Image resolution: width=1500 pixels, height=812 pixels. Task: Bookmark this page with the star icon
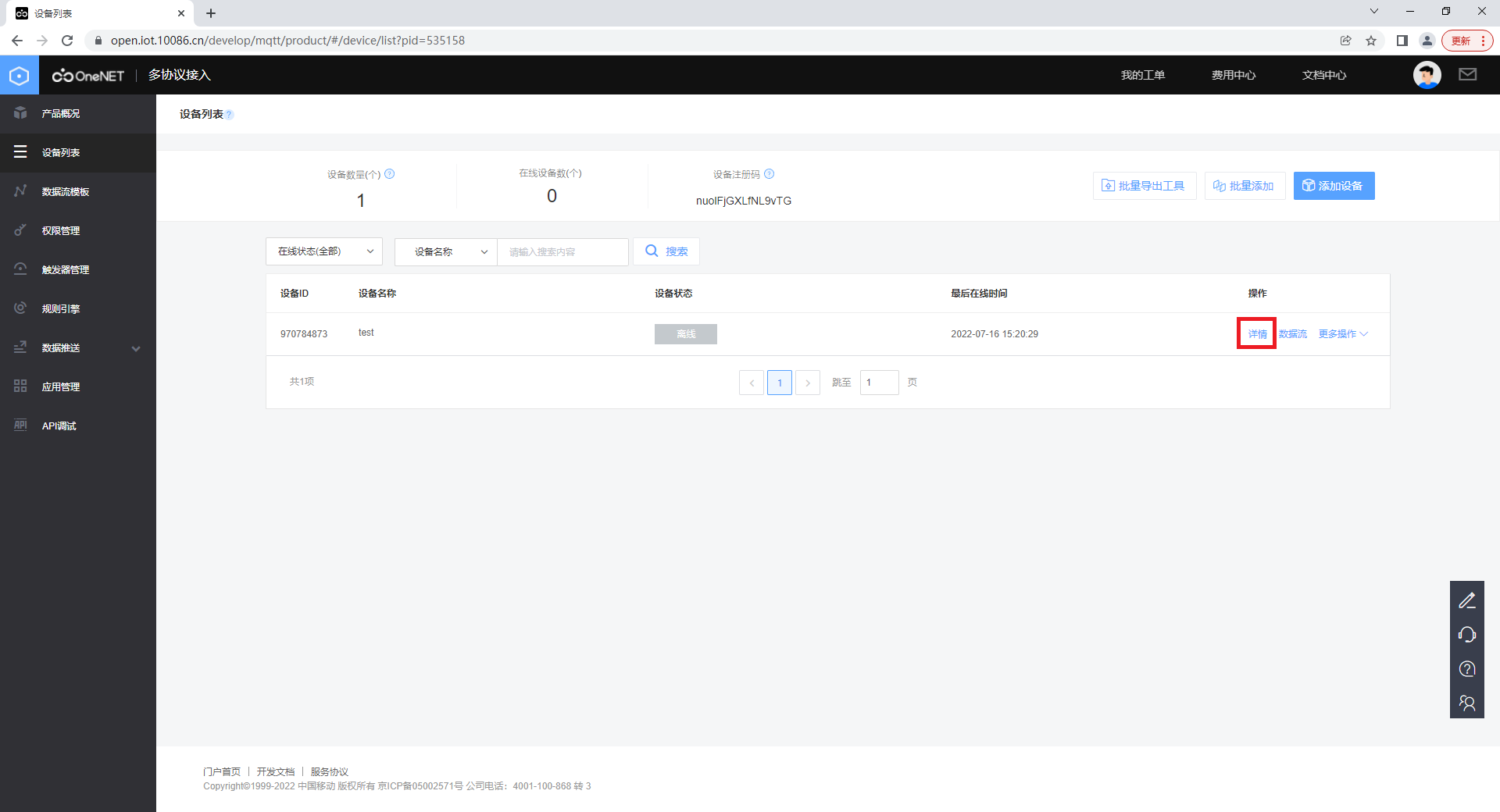point(1371,41)
